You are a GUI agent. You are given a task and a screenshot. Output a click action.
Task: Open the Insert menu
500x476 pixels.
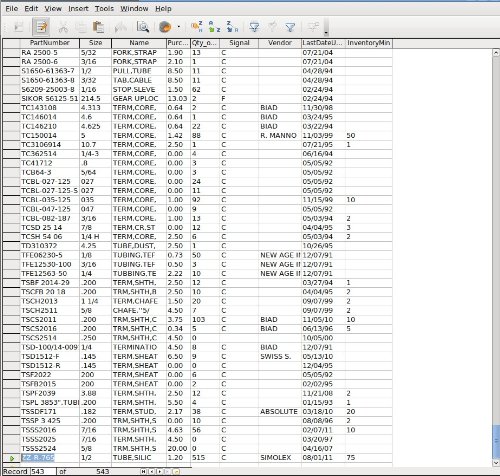78,9
